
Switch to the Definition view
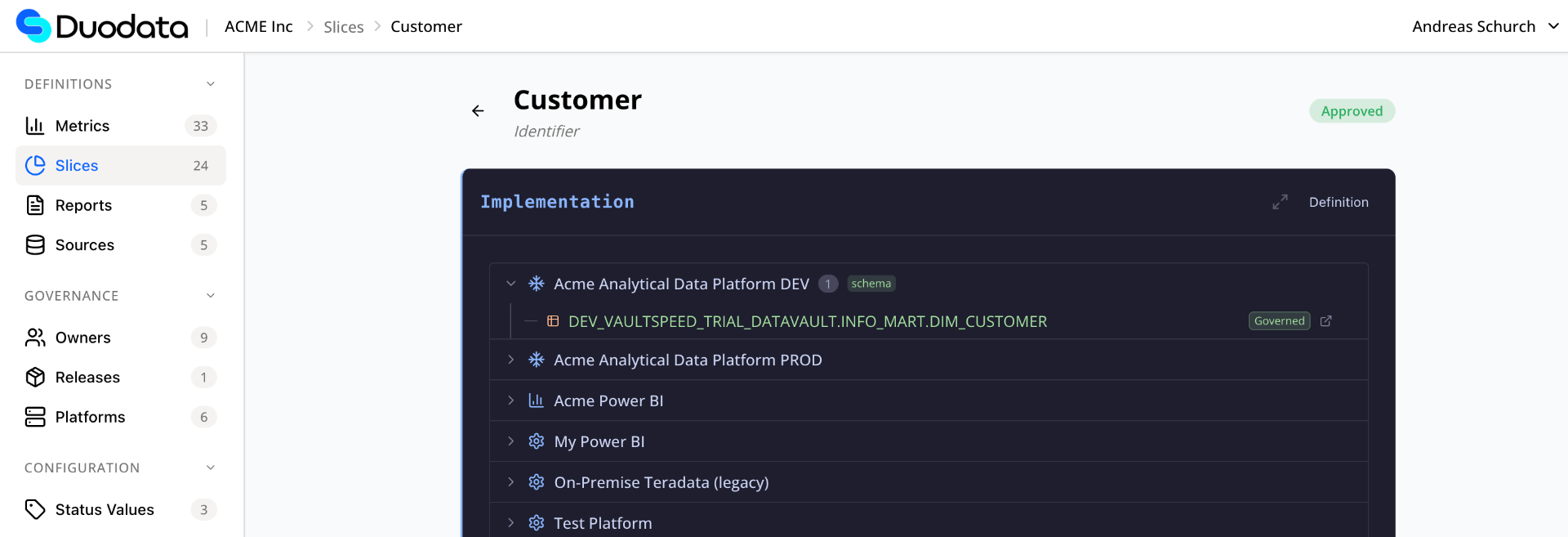pyautogui.click(x=1338, y=202)
